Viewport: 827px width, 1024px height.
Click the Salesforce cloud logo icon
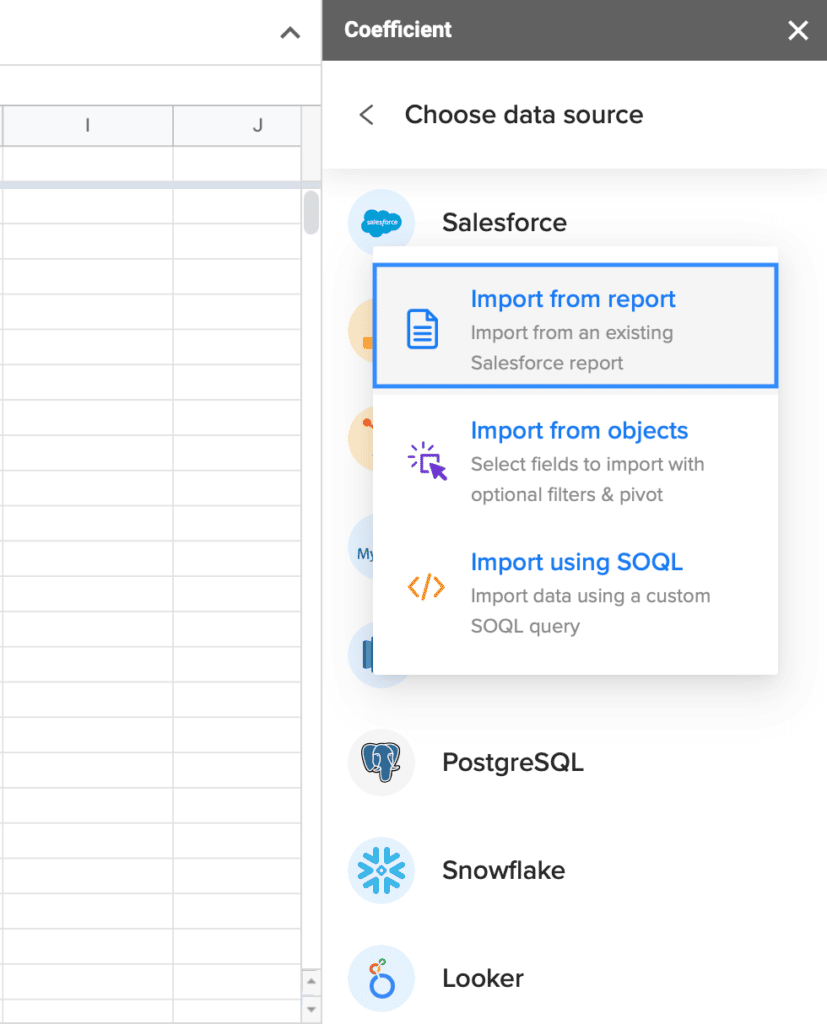(x=381, y=223)
